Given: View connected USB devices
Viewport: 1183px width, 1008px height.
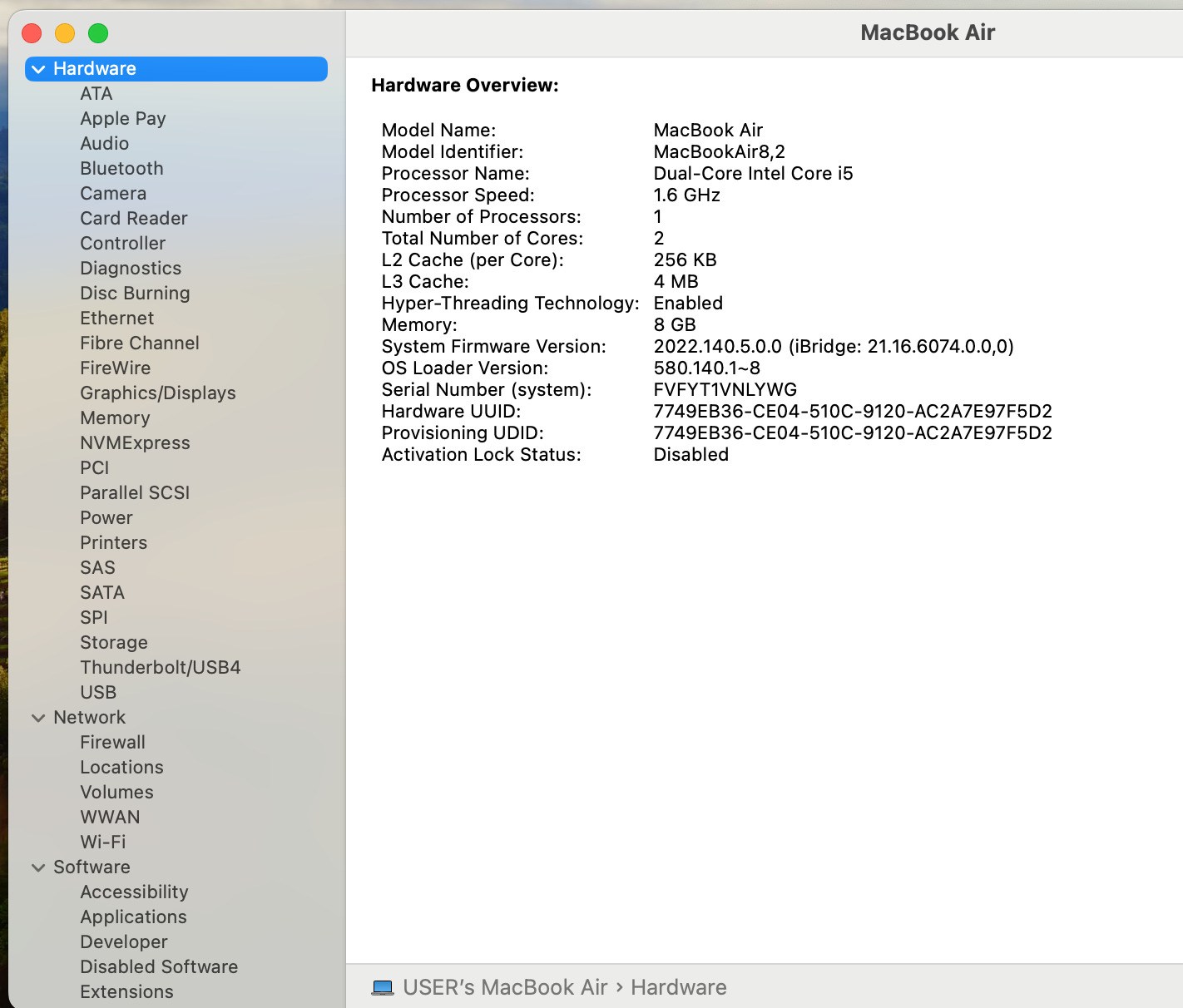Looking at the screenshot, I should pyautogui.click(x=98, y=692).
